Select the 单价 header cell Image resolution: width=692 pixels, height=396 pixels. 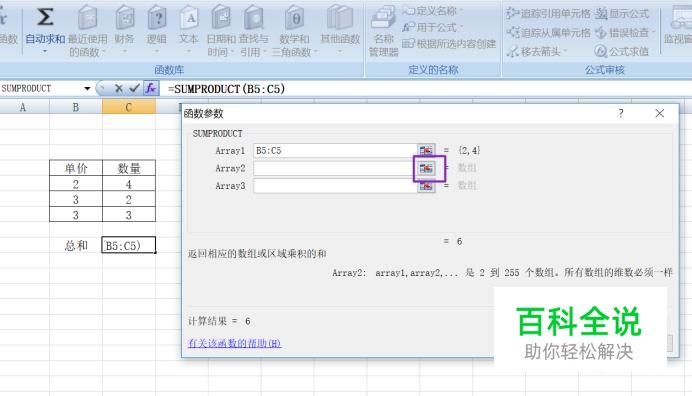coord(76,168)
